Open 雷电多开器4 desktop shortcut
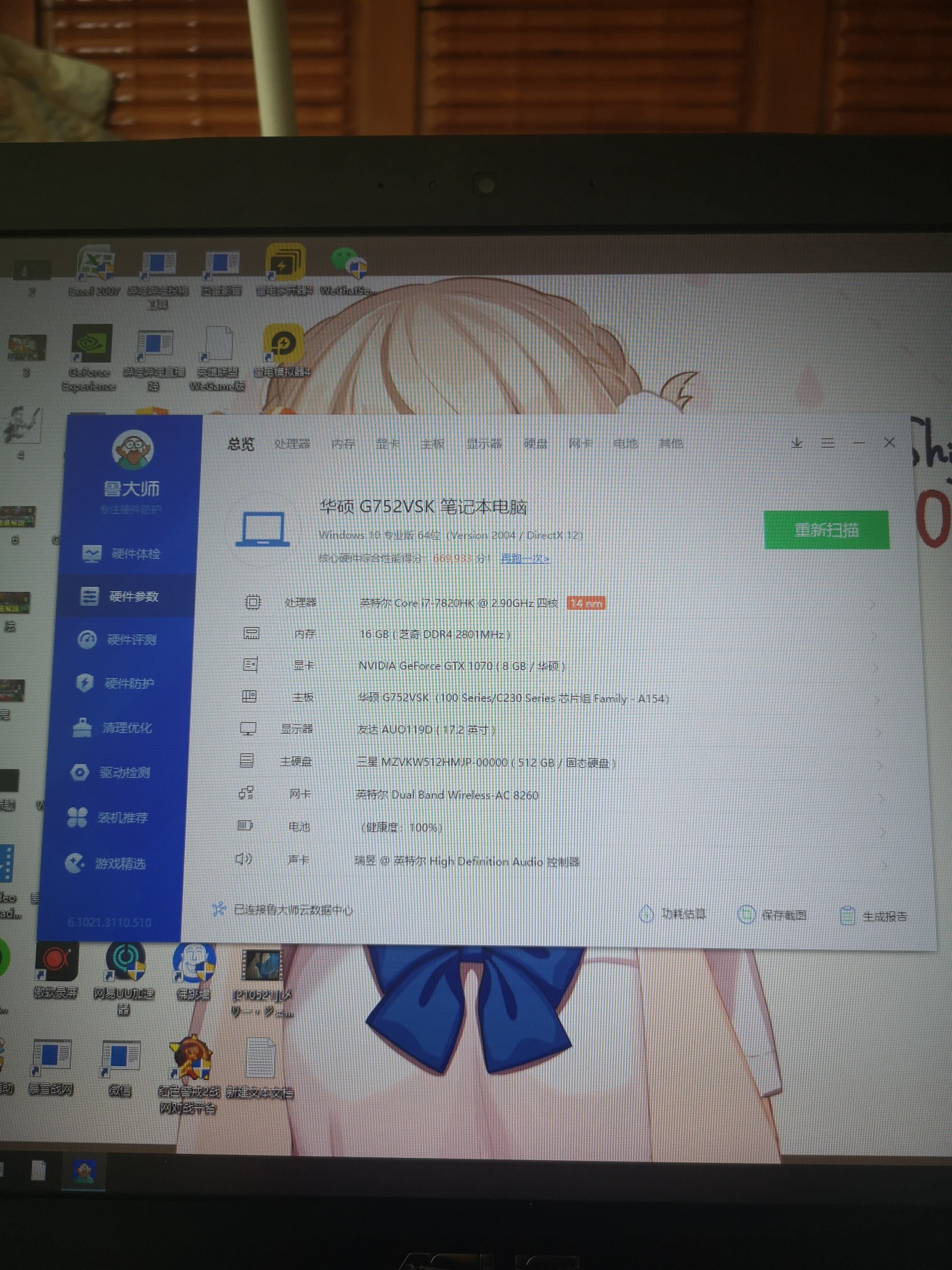The height and width of the screenshot is (1270, 952). tap(284, 269)
